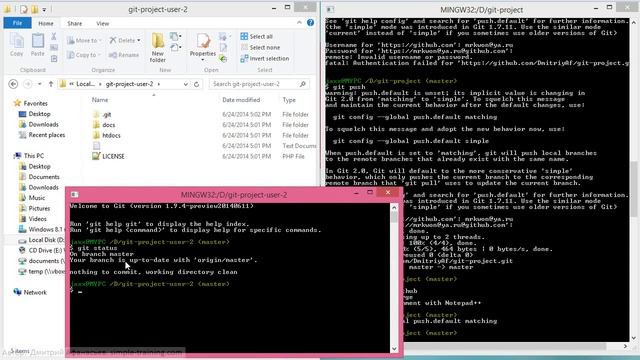Expand the Properties dropdown arrow

point(203,60)
